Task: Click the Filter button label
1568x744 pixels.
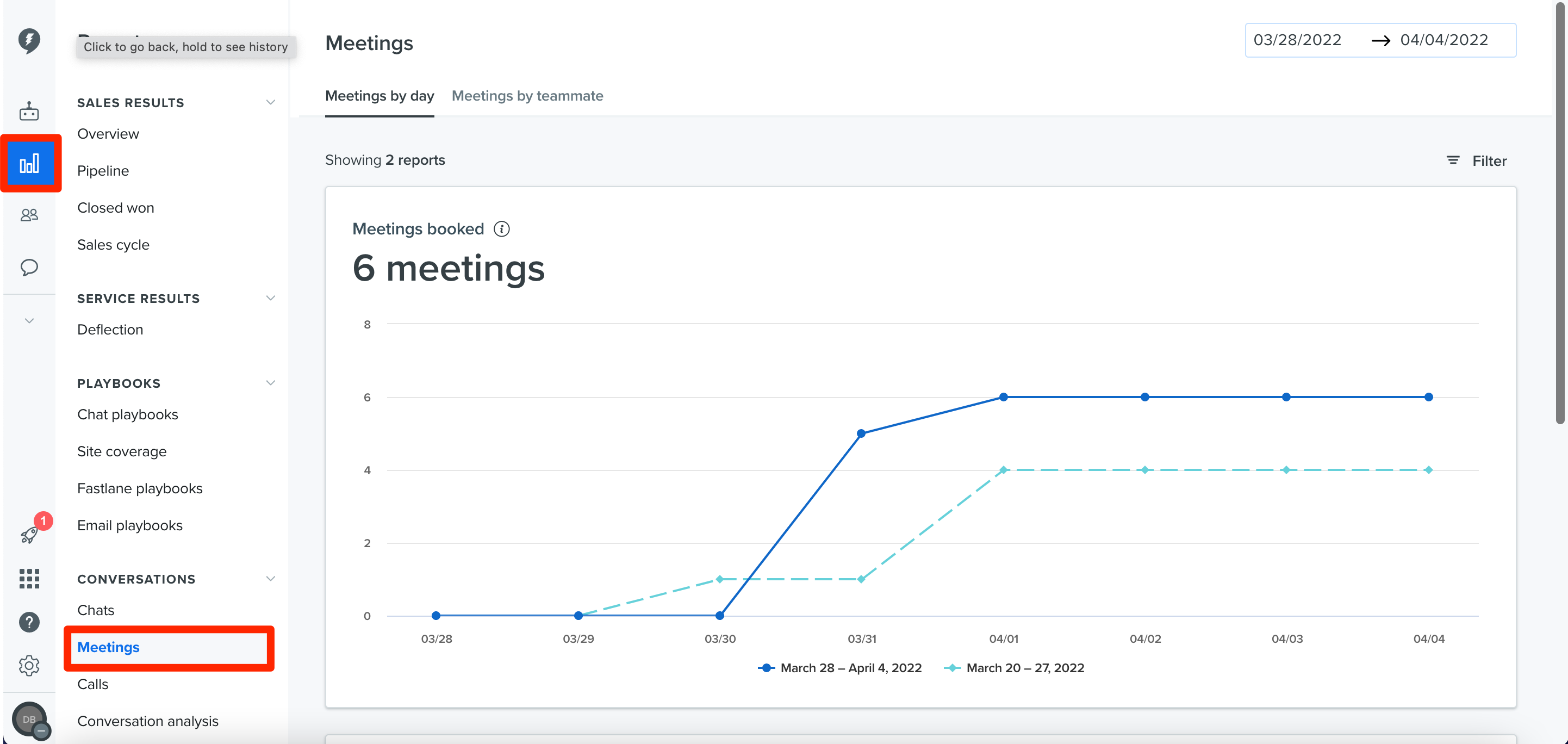Action: coord(1489,161)
